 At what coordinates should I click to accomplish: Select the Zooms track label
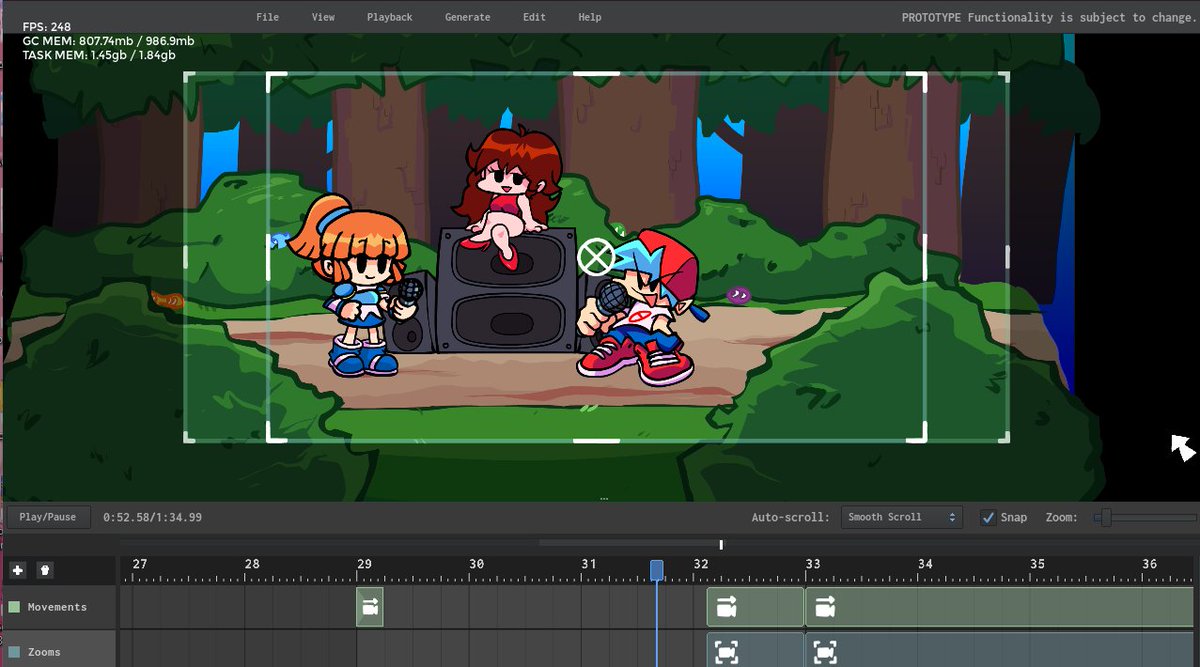pos(44,652)
